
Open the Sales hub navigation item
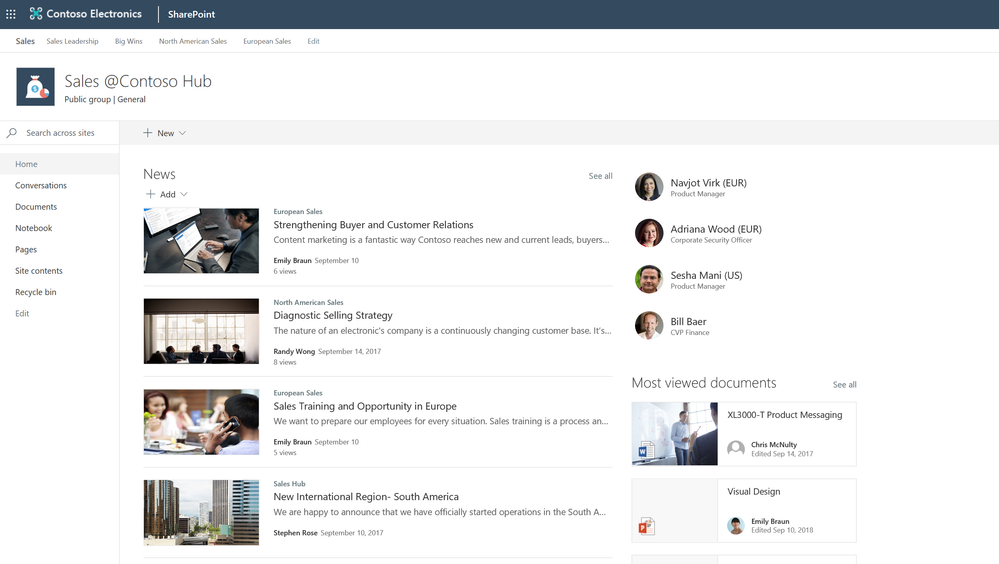(25, 41)
